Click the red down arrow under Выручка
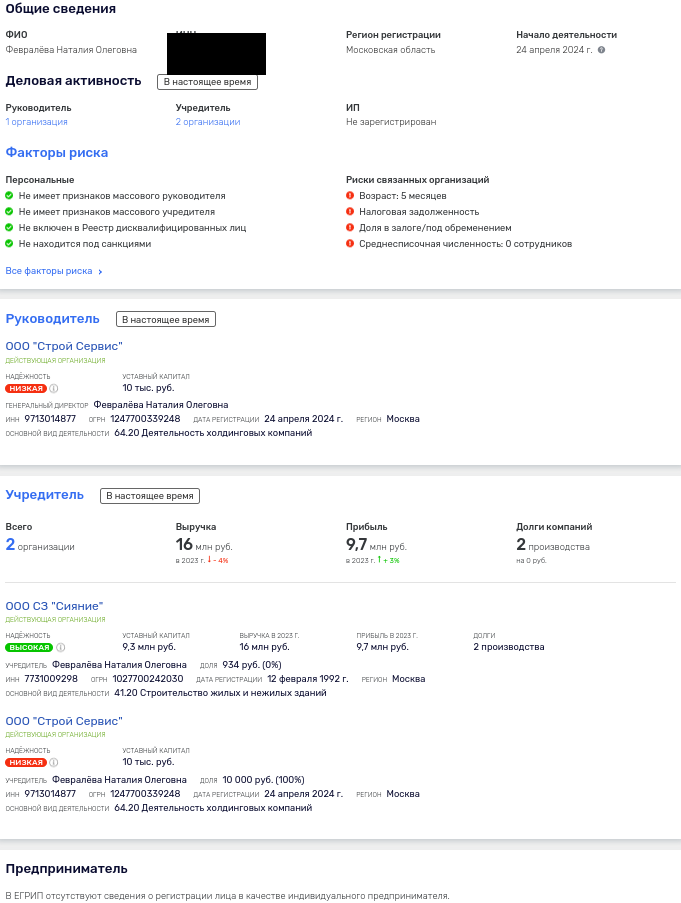The height and width of the screenshot is (903, 681). click(210, 560)
